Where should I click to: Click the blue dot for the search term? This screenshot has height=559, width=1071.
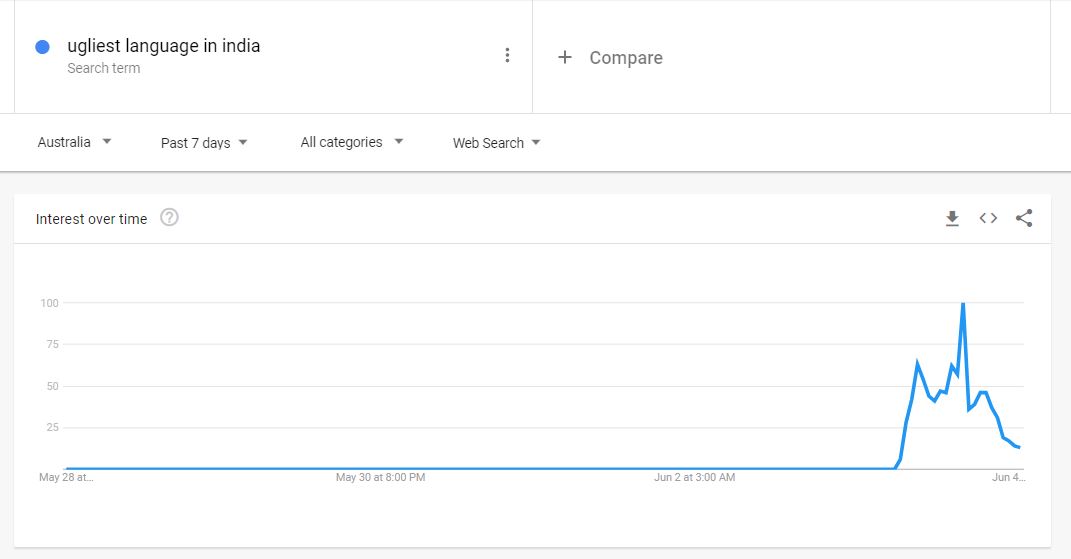42,47
